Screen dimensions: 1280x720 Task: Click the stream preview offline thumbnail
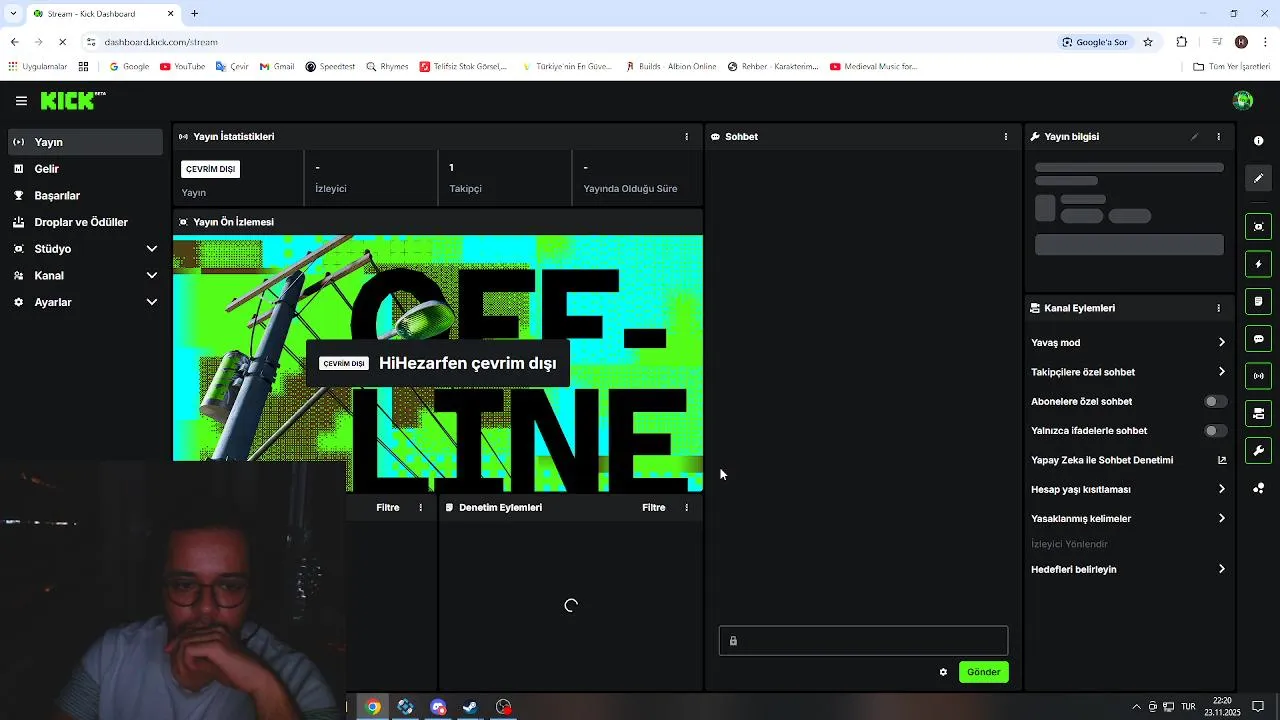click(x=438, y=363)
